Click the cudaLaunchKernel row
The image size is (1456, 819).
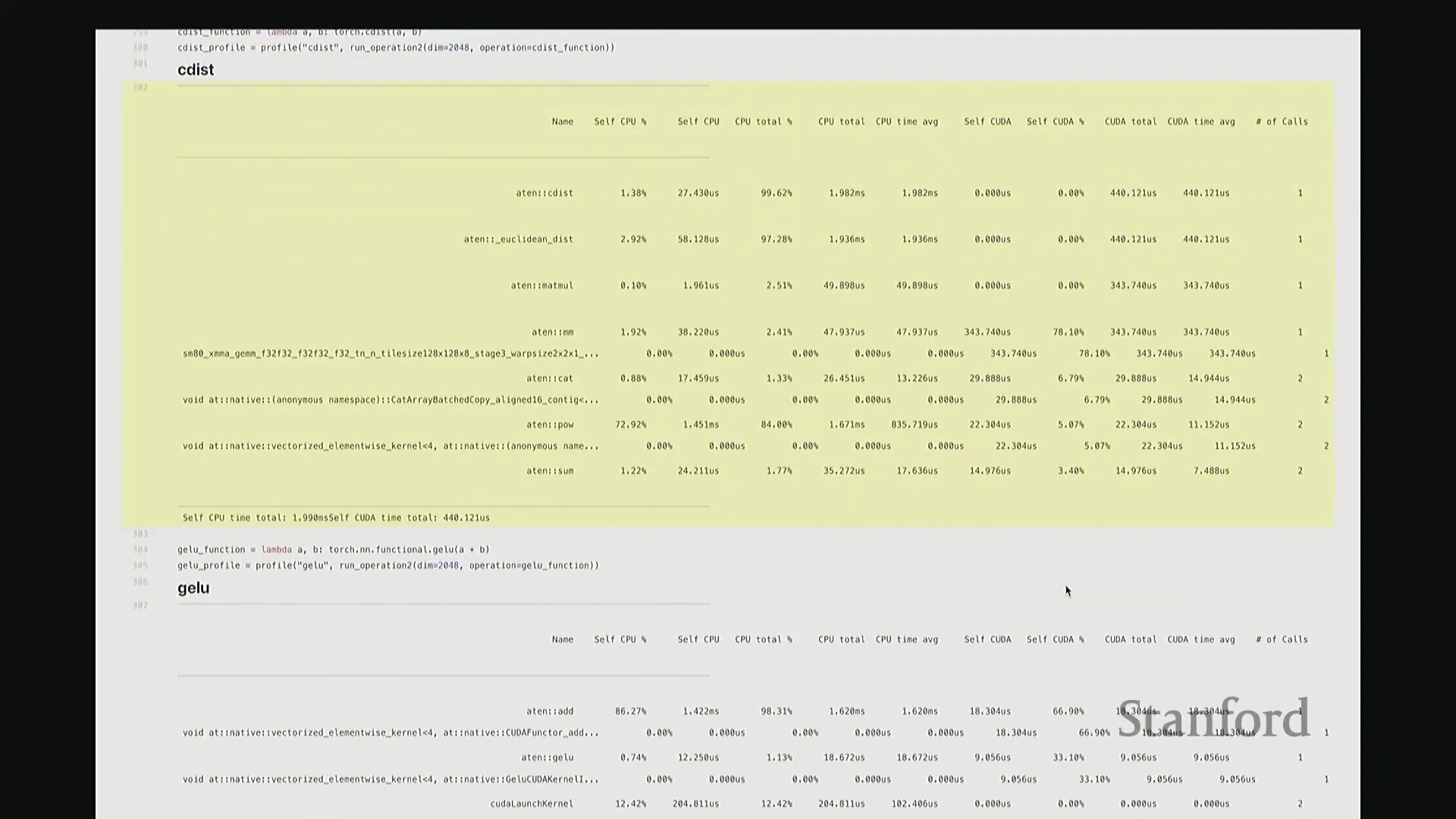coord(532,804)
